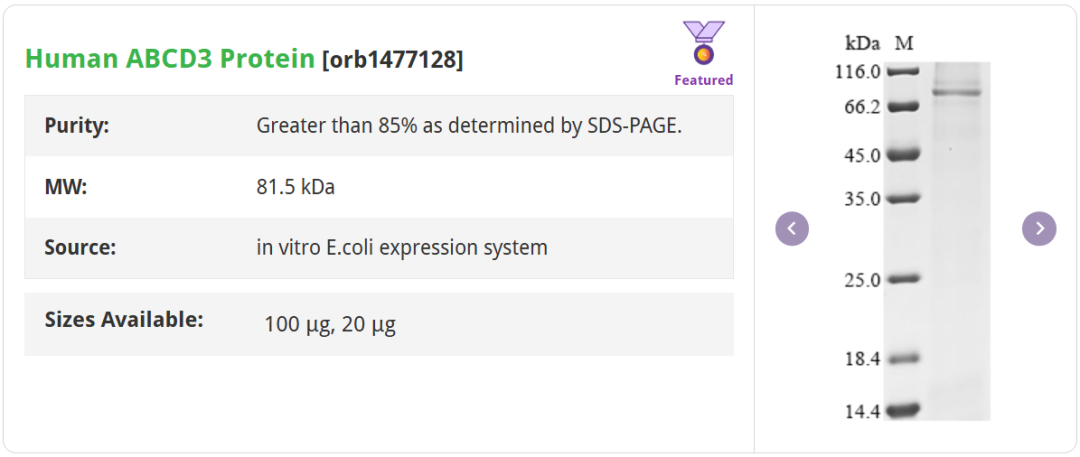Viewport: 1080px width, 457px height.
Task: Click the catalog number orb1477128
Action: [392, 60]
